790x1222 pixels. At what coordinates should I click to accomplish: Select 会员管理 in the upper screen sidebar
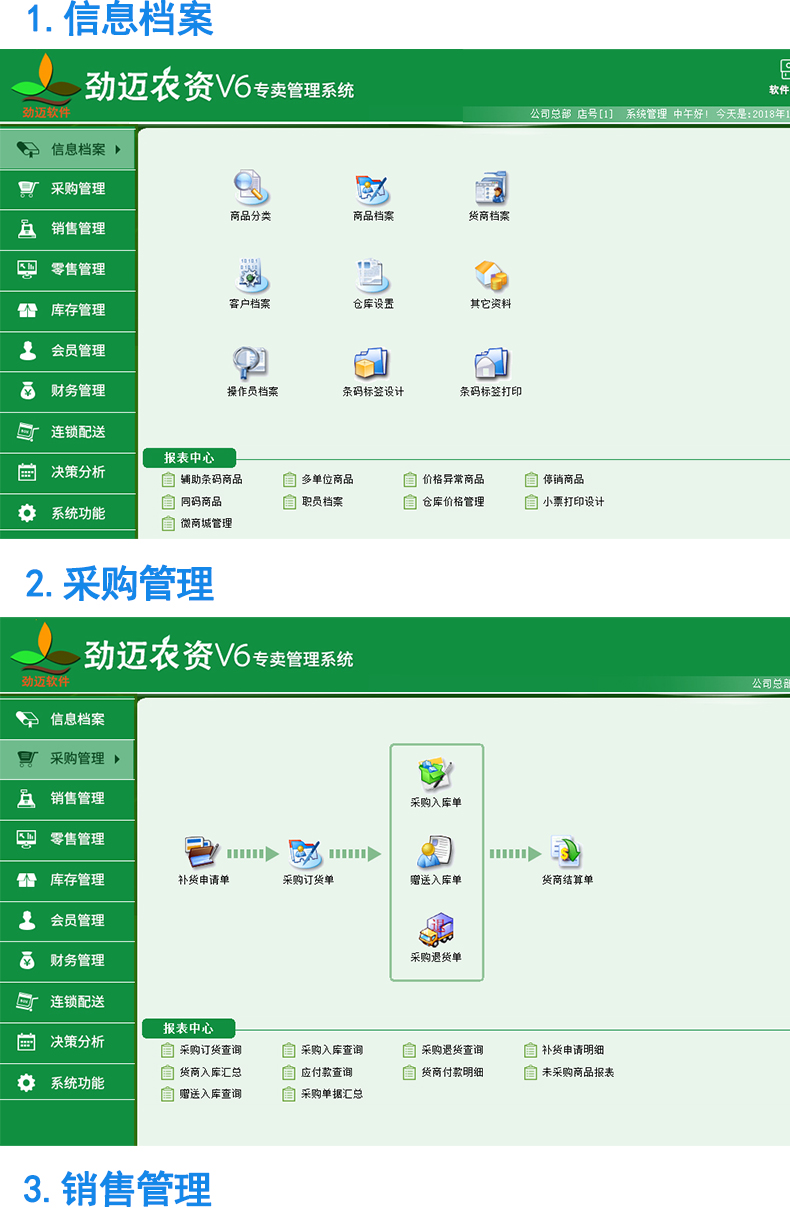tap(68, 351)
